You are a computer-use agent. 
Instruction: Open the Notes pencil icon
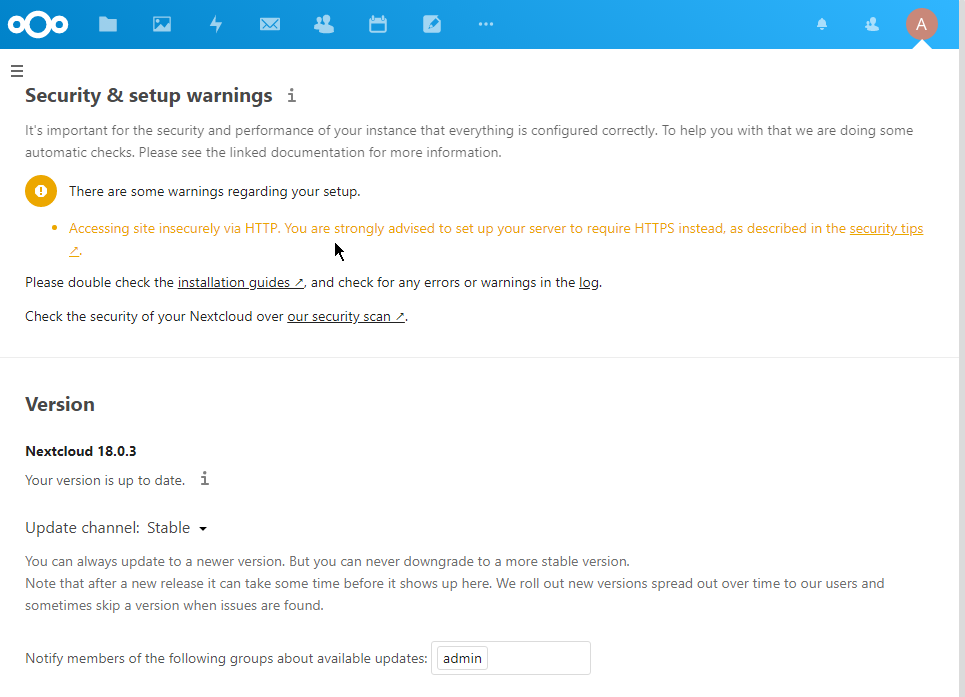[x=432, y=24]
